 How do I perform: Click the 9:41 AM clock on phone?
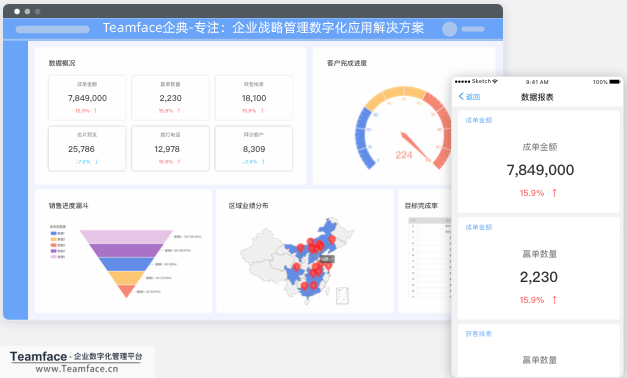537,82
